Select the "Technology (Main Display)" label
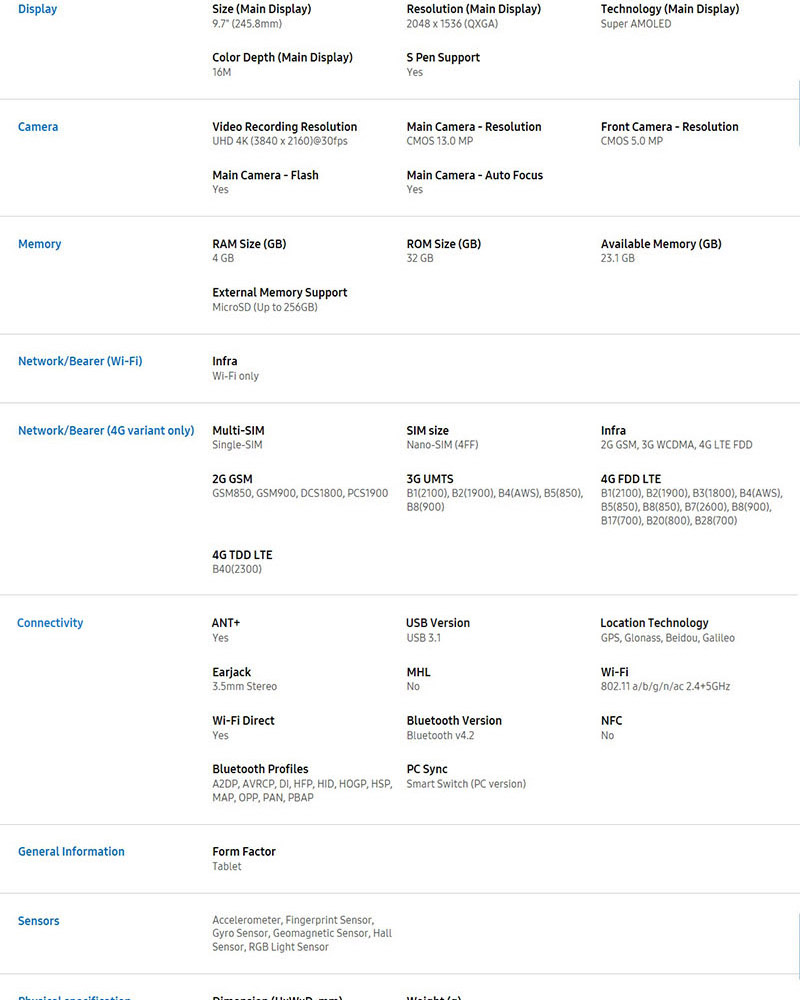 point(670,9)
